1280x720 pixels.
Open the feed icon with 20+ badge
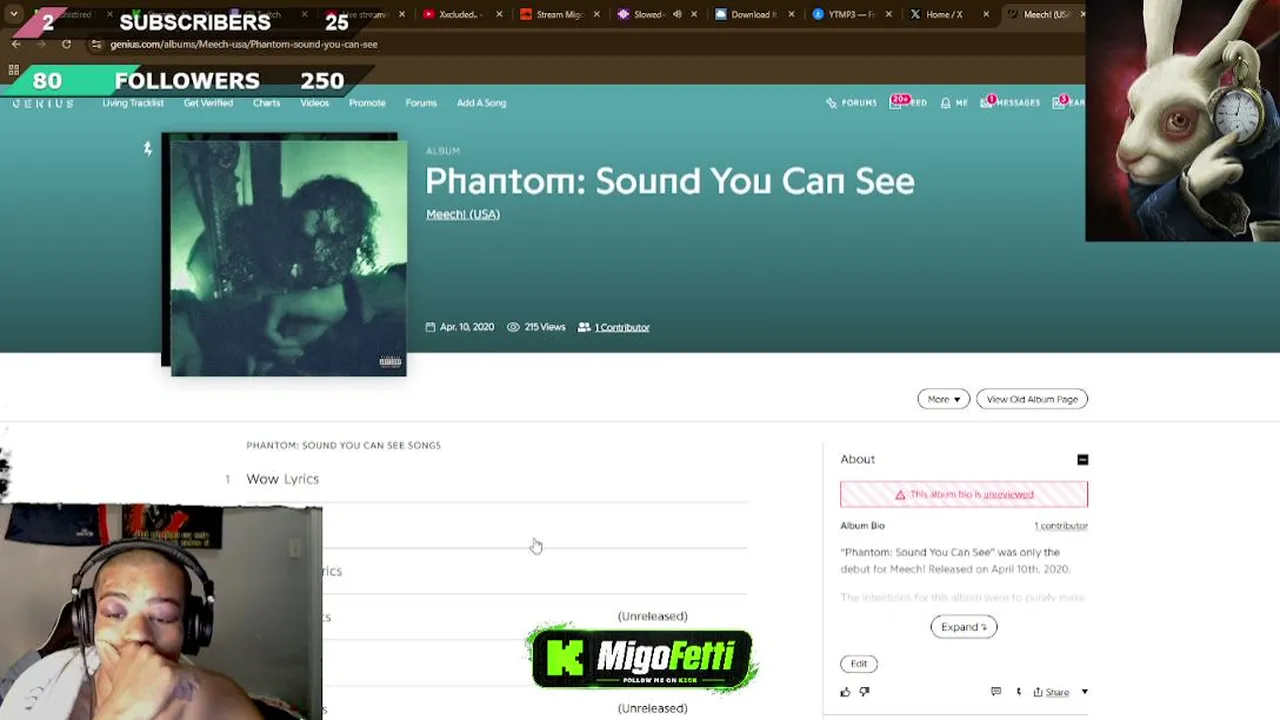pos(908,102)
